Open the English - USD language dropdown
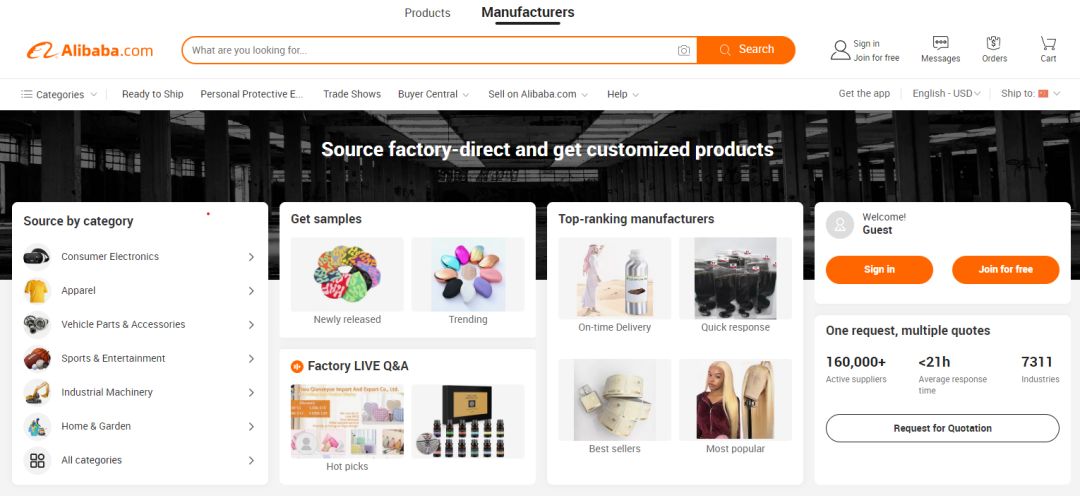Screen dimensions: 1080x496 tap(946, 94)
